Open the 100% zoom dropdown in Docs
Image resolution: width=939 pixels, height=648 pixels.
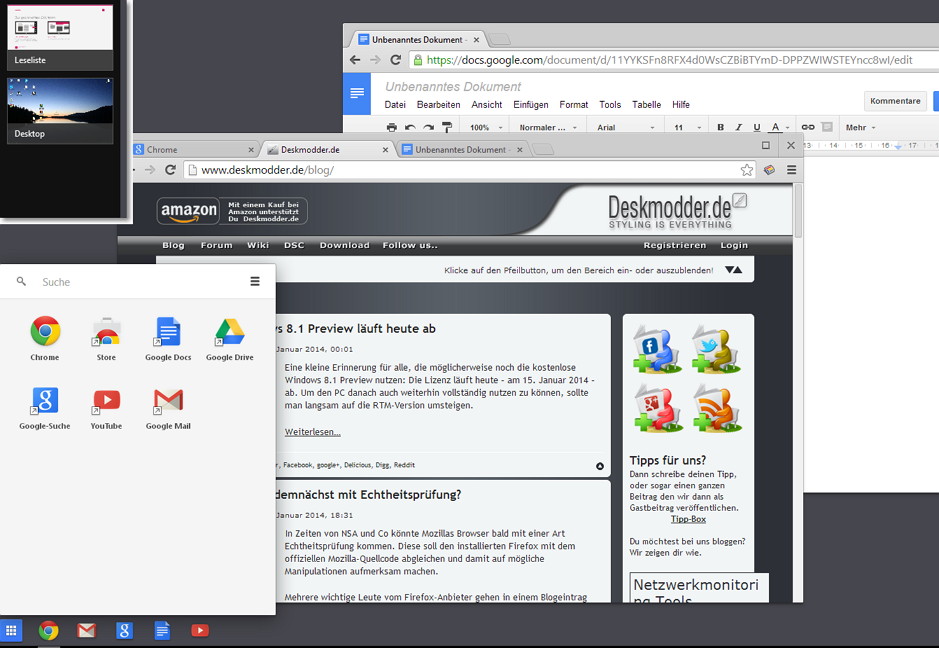[x=486, y=127]
